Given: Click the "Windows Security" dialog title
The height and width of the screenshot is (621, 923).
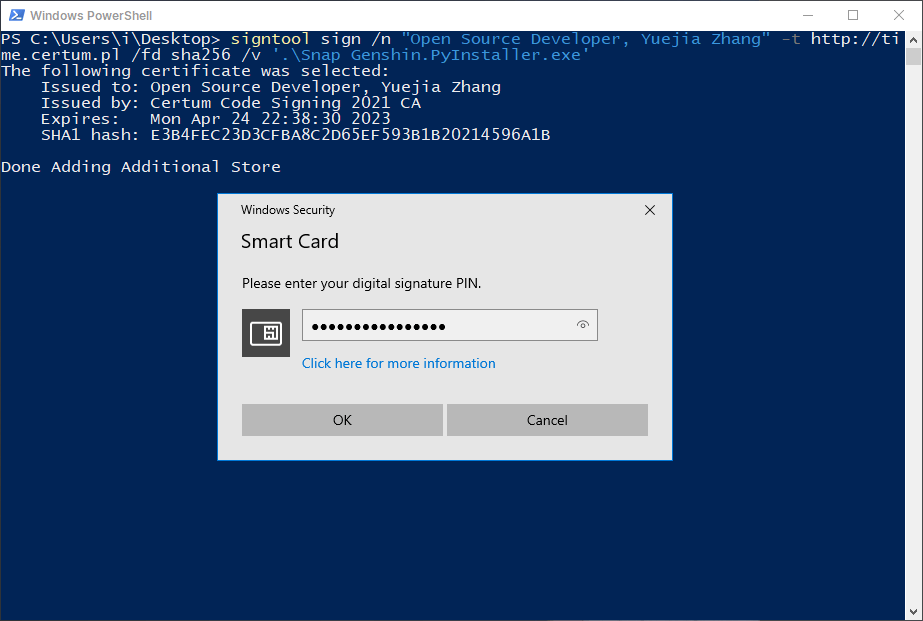Looking at the screenshot, I should (x=288, y=210).
